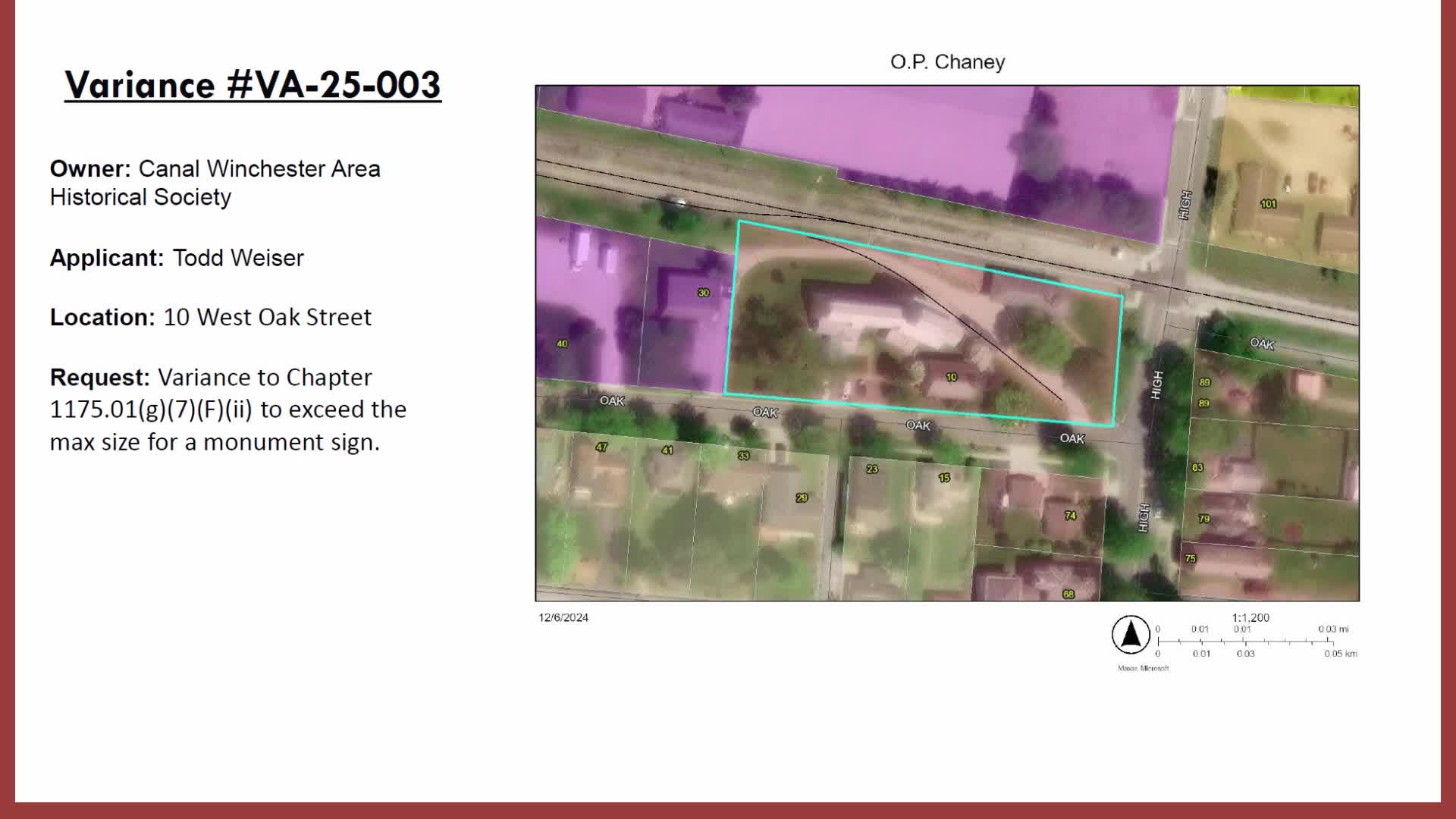The width and height of the screenshot is (1456, 819).
Task: Click the parcel 40 number marker
Action: pyautogui.click(x=562, y=344)
